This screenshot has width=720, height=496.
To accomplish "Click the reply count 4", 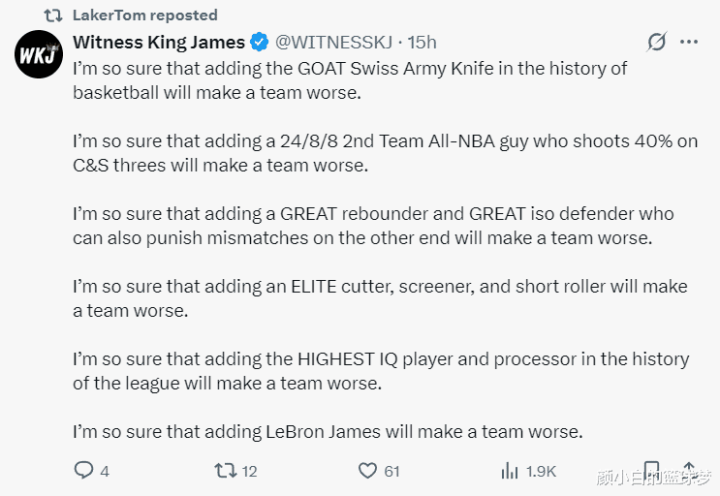I will coord(105,471).
